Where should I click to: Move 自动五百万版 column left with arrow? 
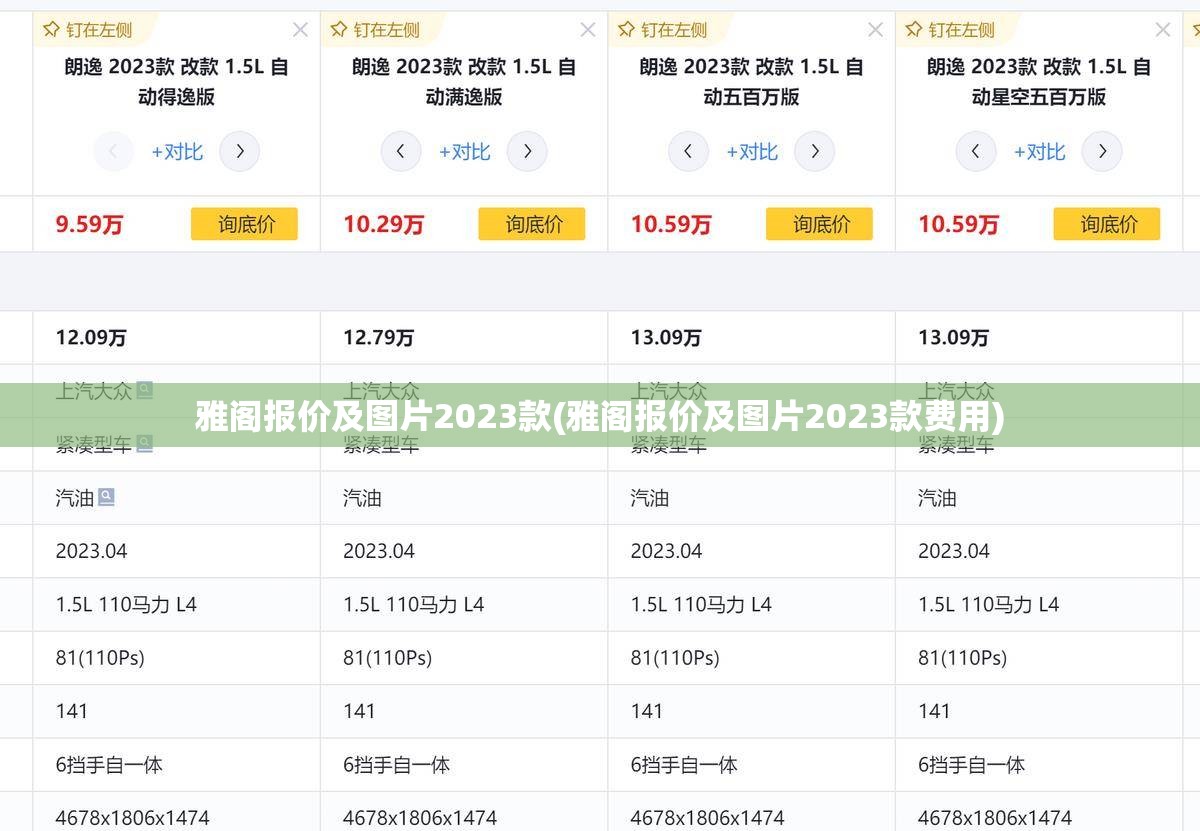[x=688, y=152]
